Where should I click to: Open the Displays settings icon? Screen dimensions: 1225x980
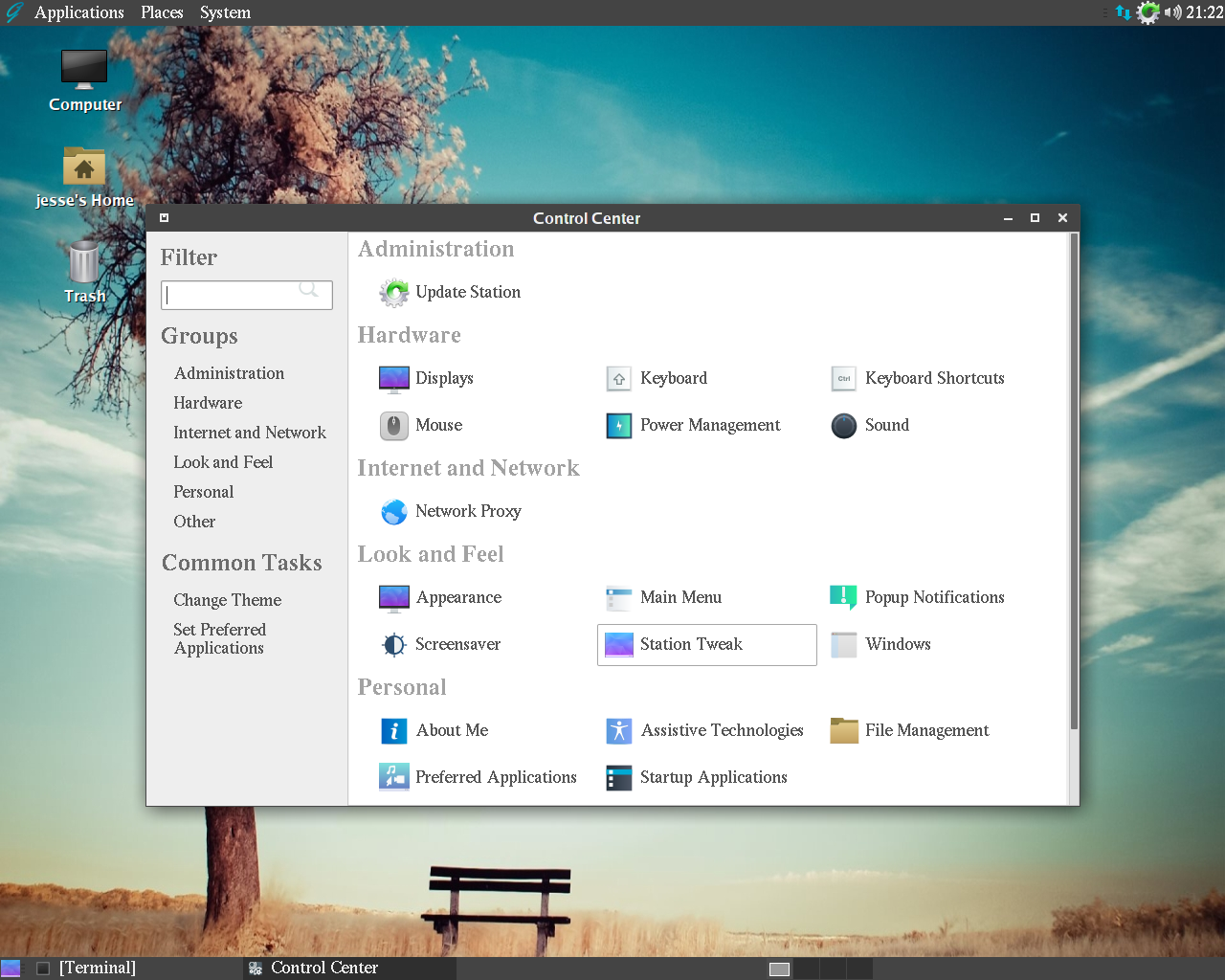pyautogui.click(x=393, y=378)
